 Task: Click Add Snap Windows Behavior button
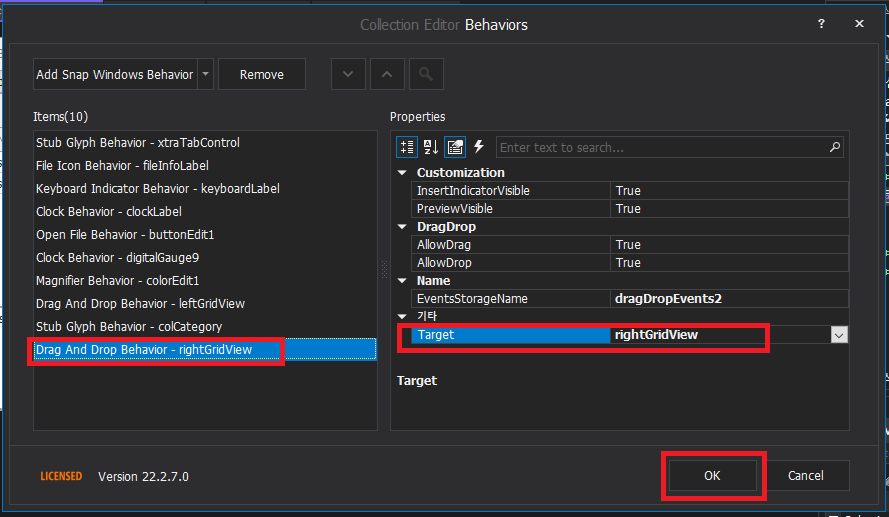coord(115,74)
